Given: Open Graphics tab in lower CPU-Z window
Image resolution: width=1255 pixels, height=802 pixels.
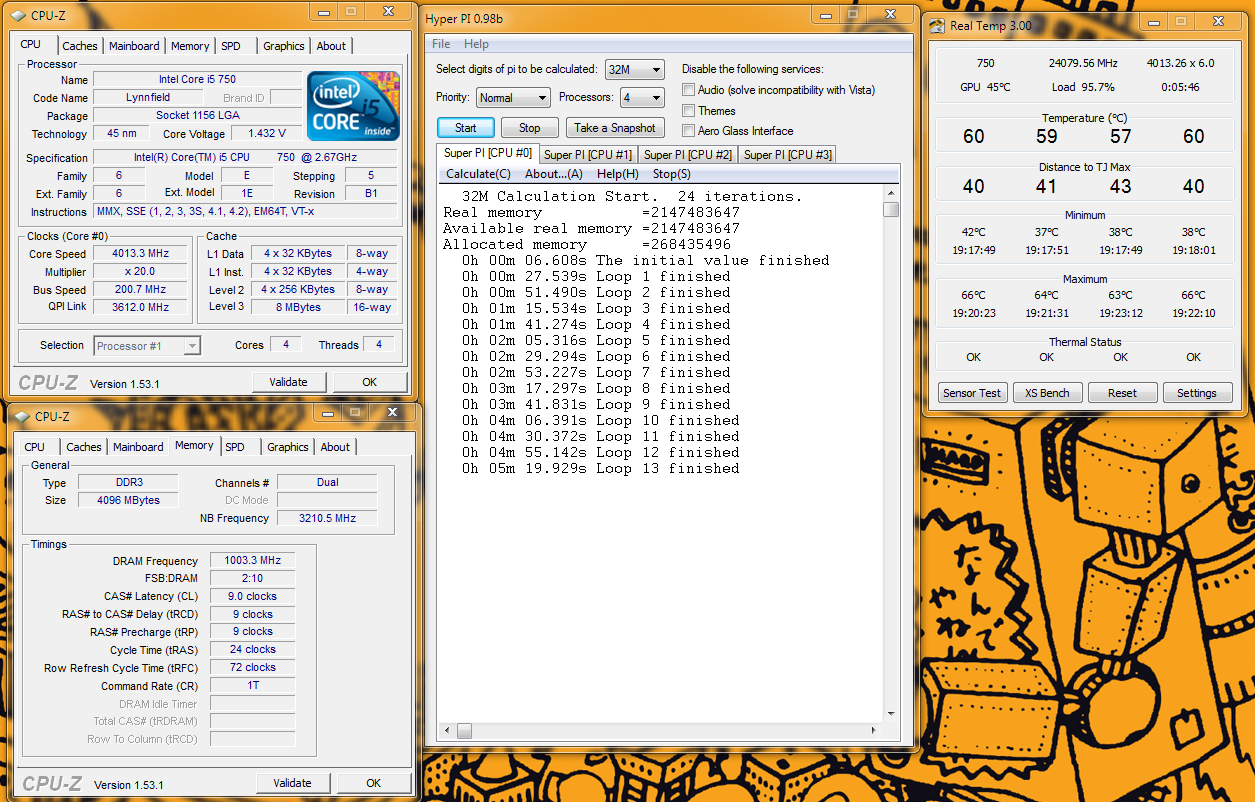Looking at the screenshot, I should pyautogui.click(x=288, y=447).
